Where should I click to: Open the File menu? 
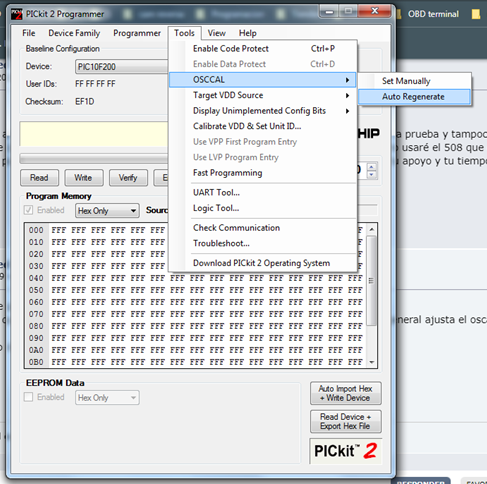(29, 33)
